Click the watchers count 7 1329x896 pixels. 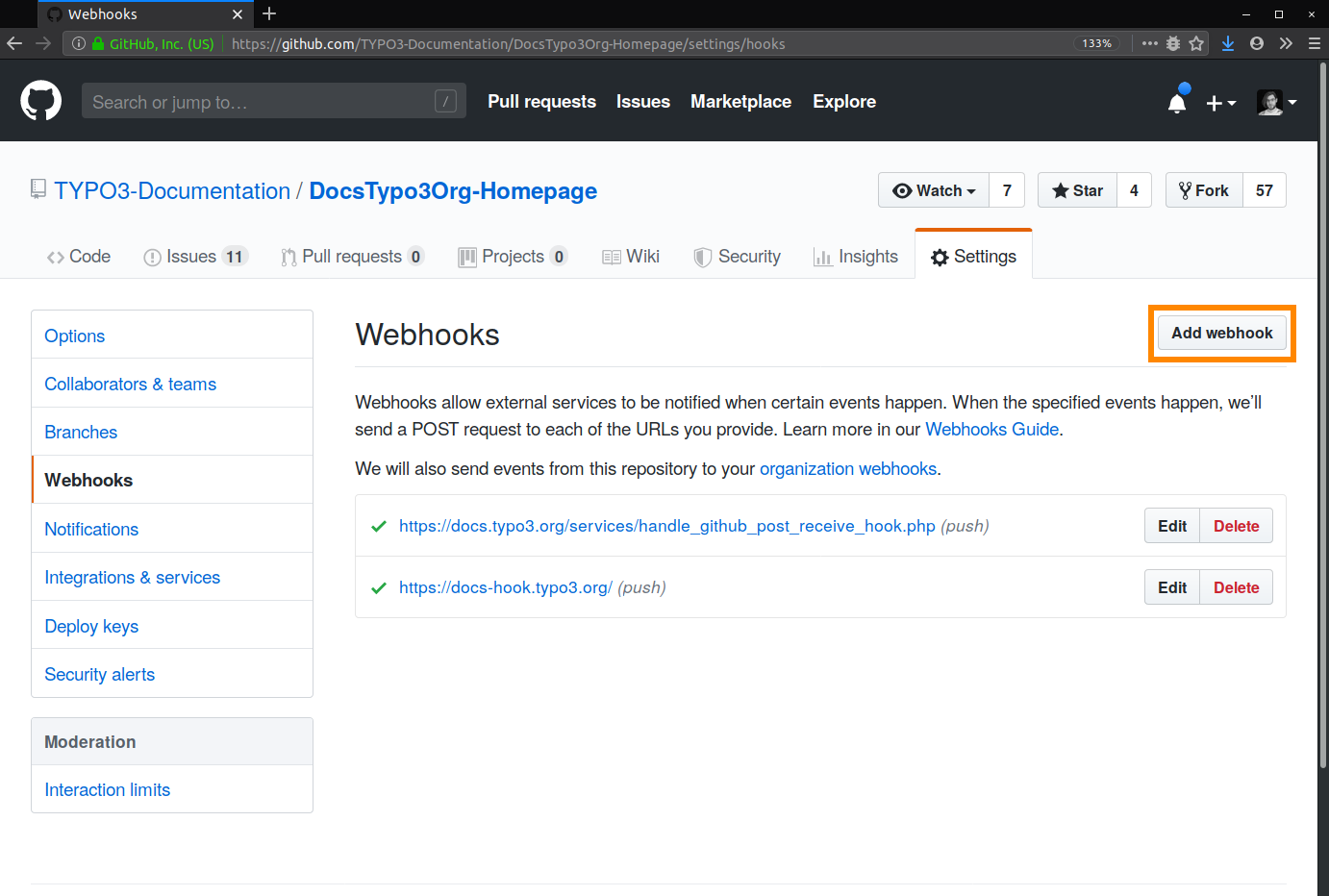point(1007,190)
